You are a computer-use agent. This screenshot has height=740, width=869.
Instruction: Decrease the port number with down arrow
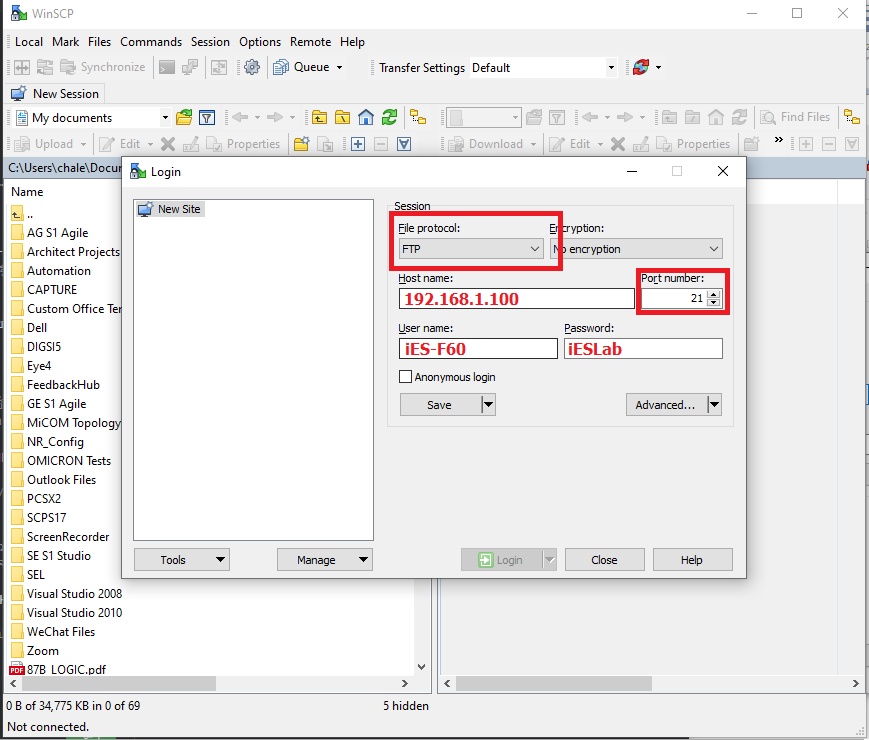click(x=713, y=302)
